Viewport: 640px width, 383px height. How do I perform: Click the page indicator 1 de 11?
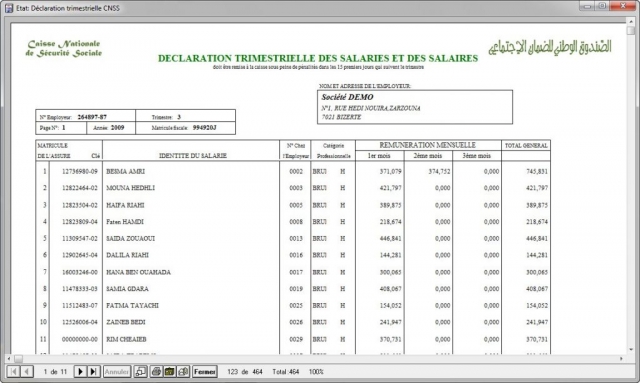coord(55,372)
